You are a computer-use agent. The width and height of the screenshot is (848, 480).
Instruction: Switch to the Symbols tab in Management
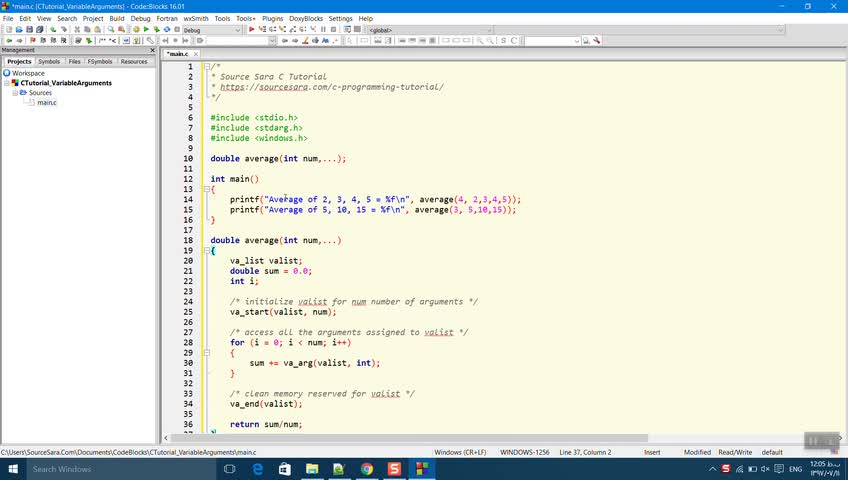tap(49, 61)
